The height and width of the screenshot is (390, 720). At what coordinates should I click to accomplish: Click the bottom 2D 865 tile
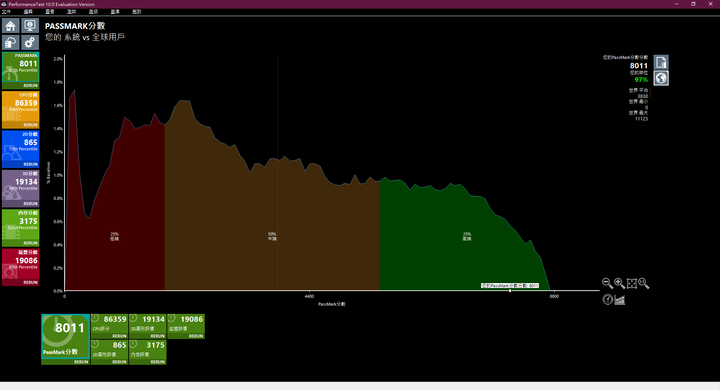109,352
